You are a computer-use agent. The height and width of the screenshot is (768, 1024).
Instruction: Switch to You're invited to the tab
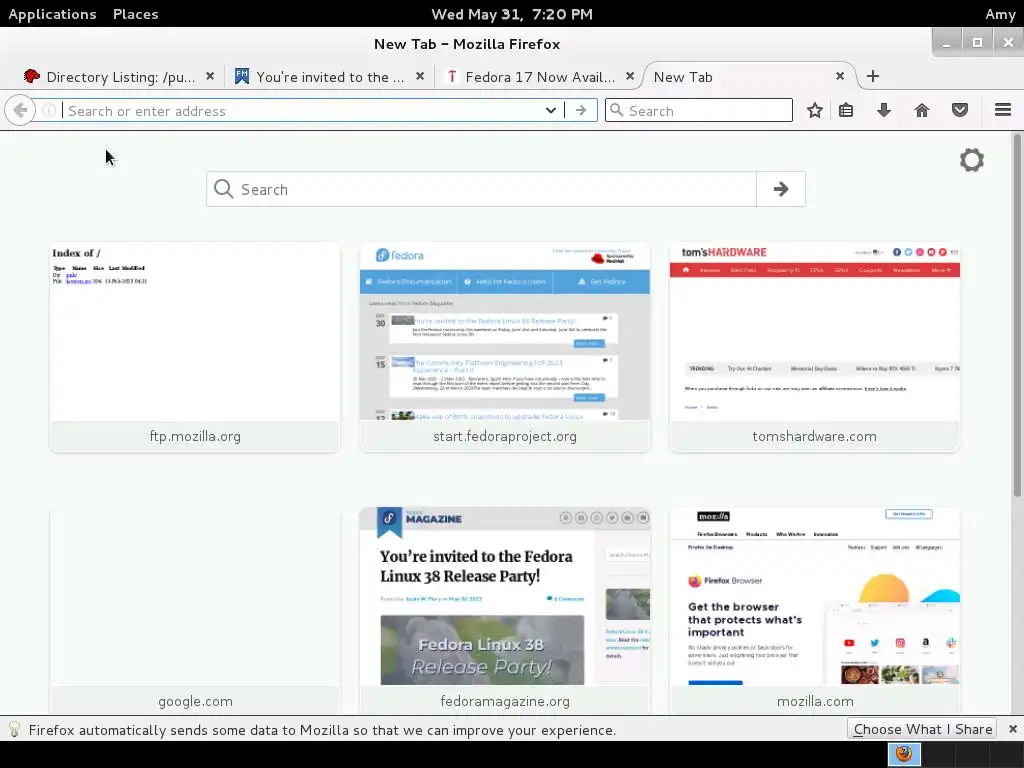330,77
